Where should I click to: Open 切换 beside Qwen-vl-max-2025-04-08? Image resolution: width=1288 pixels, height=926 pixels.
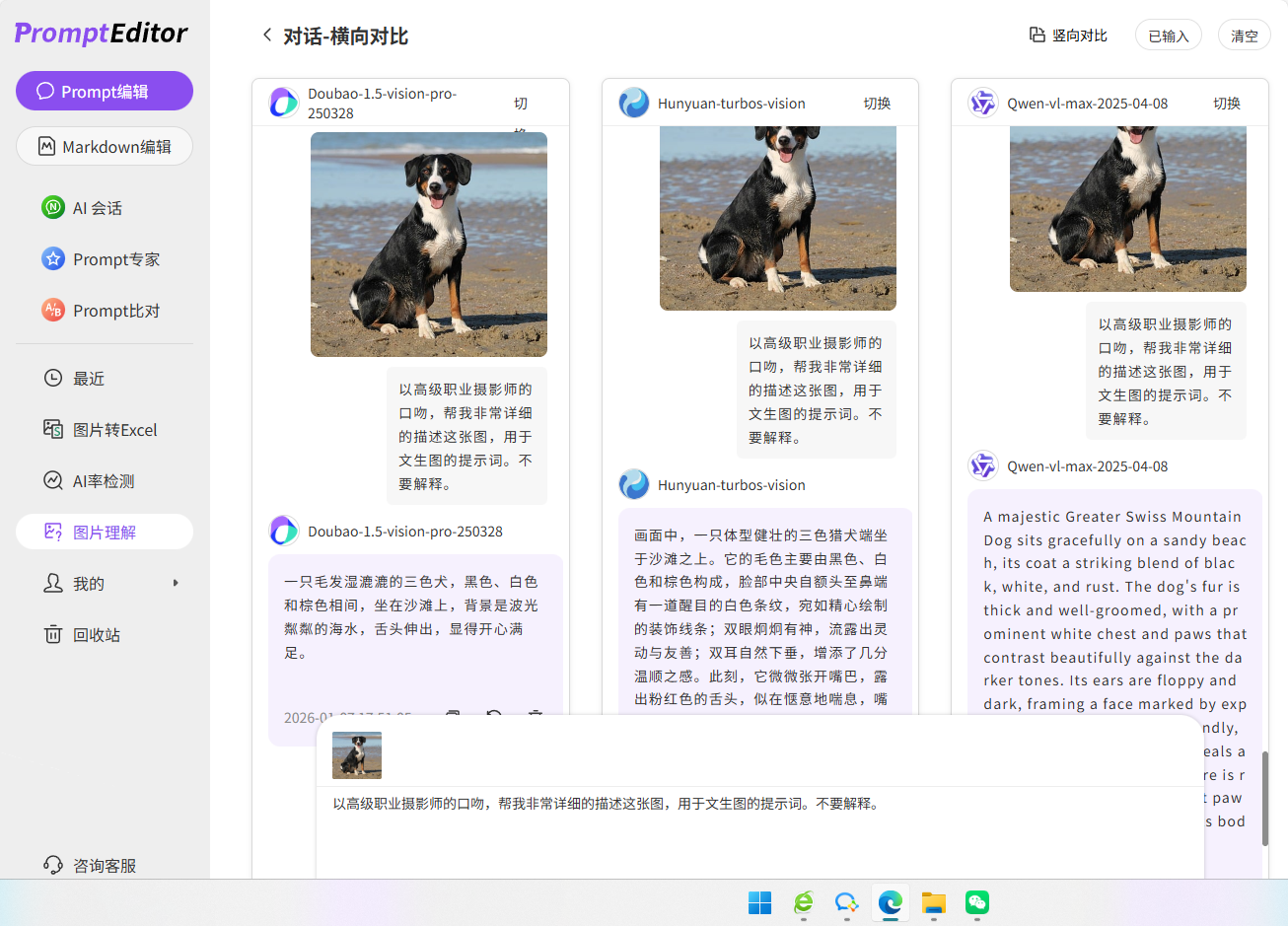(1227, 103)
